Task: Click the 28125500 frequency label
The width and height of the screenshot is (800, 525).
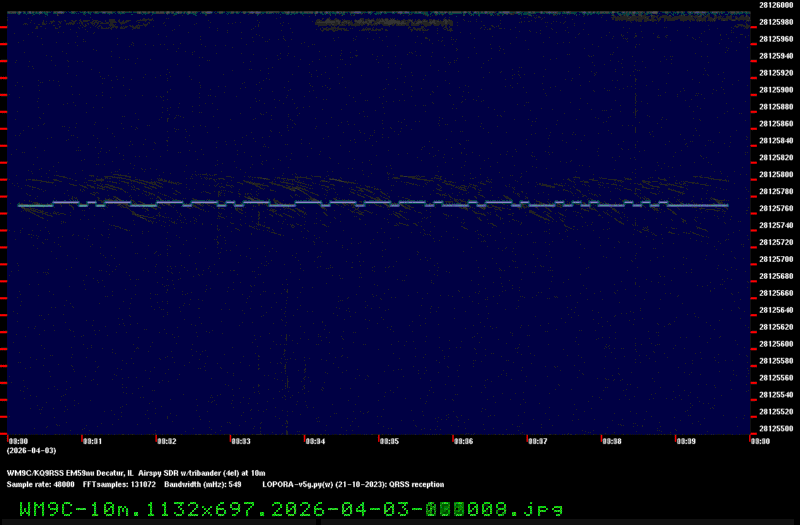Action: 776,429
